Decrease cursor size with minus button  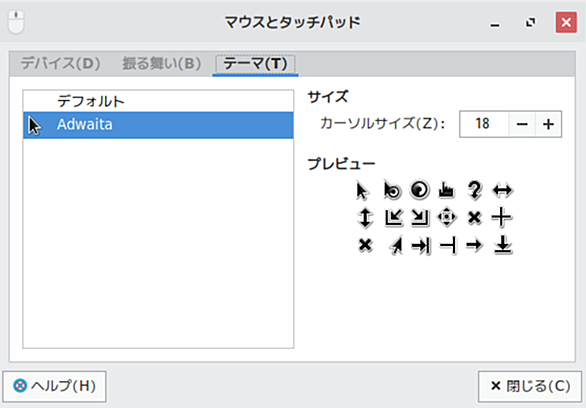(x=522, y=124)
